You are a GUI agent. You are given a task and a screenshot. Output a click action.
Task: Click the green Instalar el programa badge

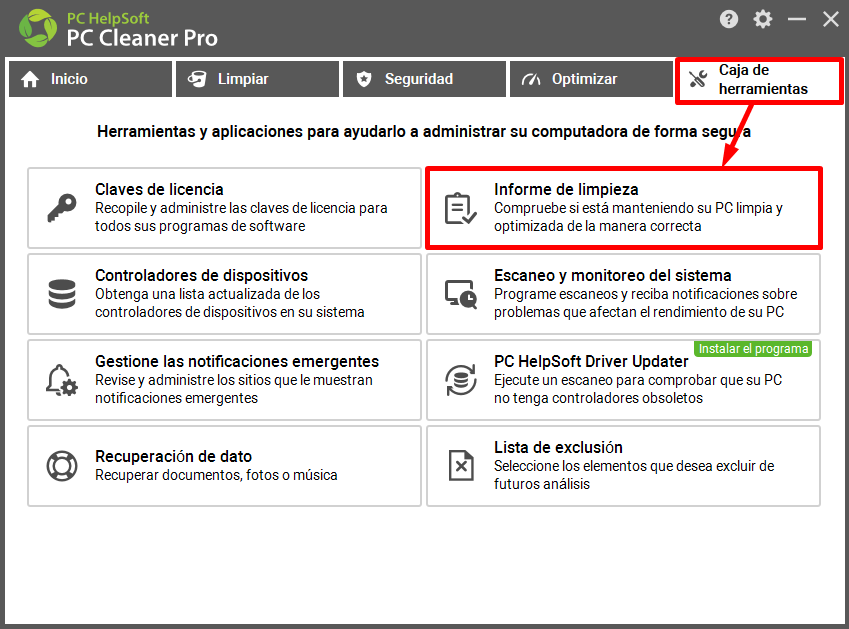(x=753, y=349)
